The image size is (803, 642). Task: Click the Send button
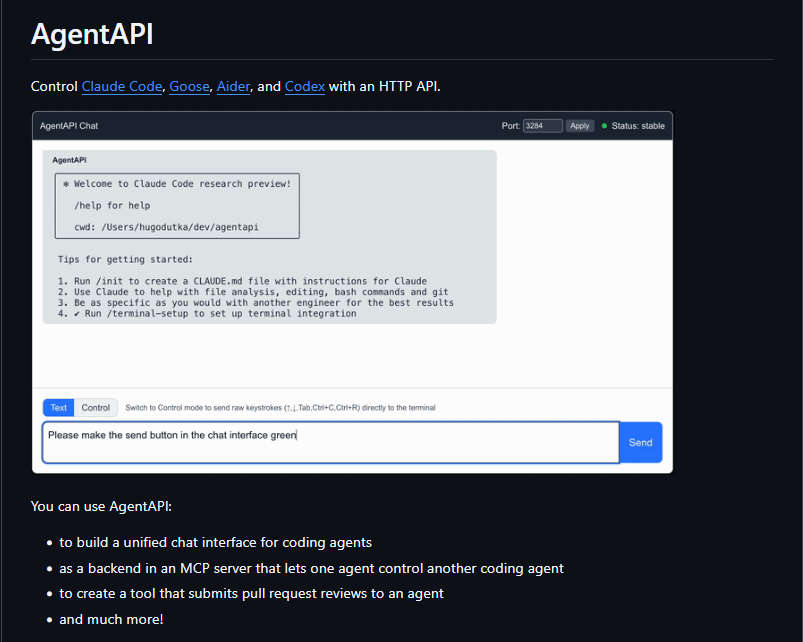point(641,442)
